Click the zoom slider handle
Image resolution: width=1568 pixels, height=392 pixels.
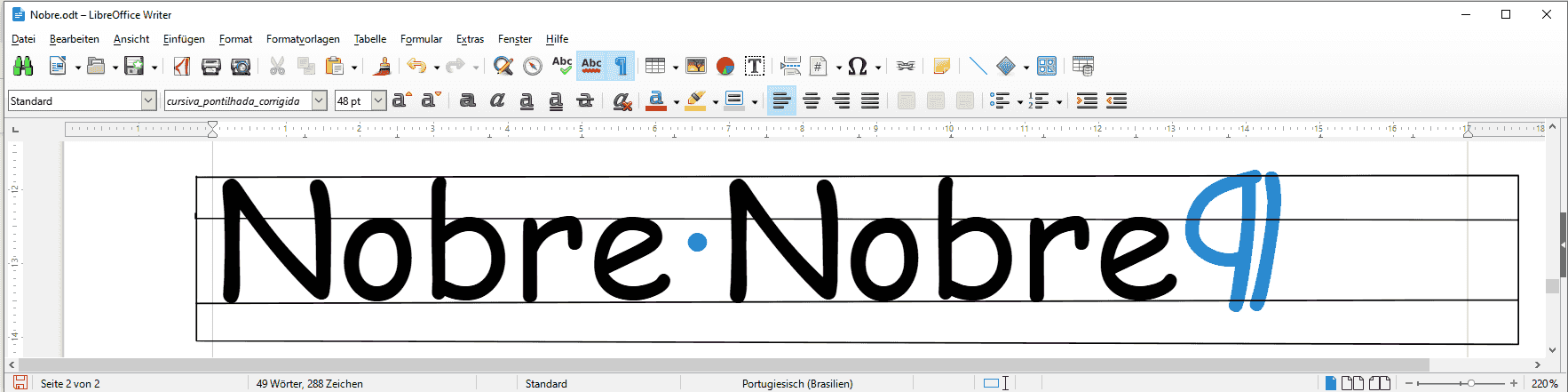pyautogui.click(x=1471, y=383)
